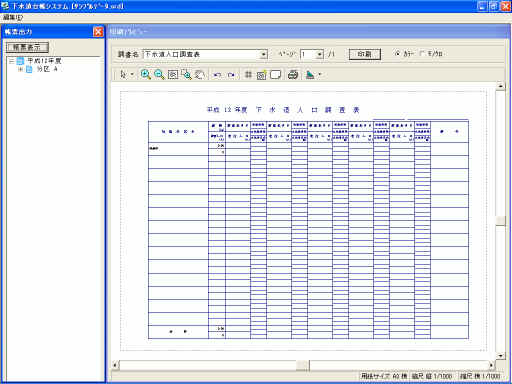Click the 縮尺 縦 1/1000 status entry
Screen dimensions: 512x384
point(432,376)
